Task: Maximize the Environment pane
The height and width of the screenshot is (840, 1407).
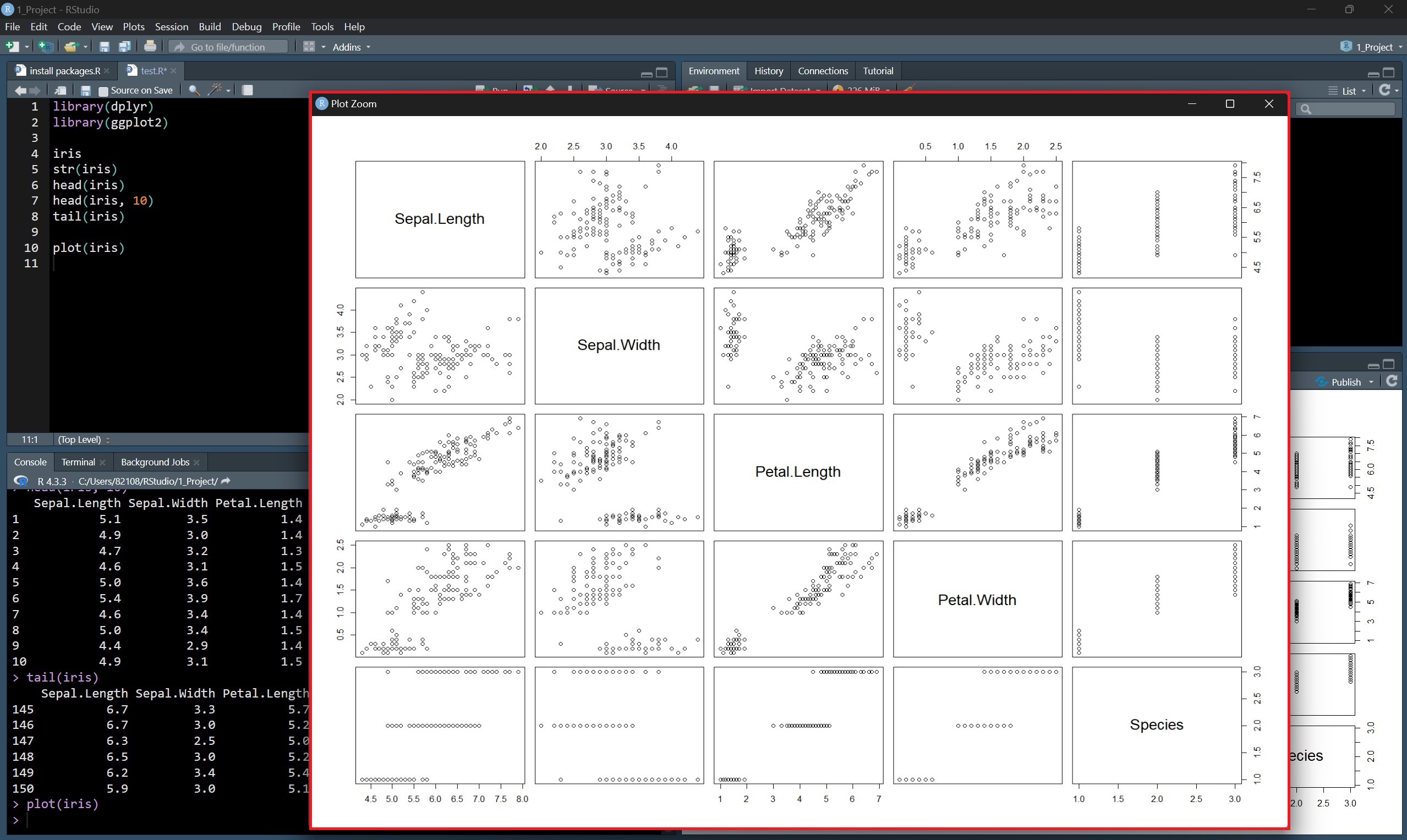Action: (1389, 73)
